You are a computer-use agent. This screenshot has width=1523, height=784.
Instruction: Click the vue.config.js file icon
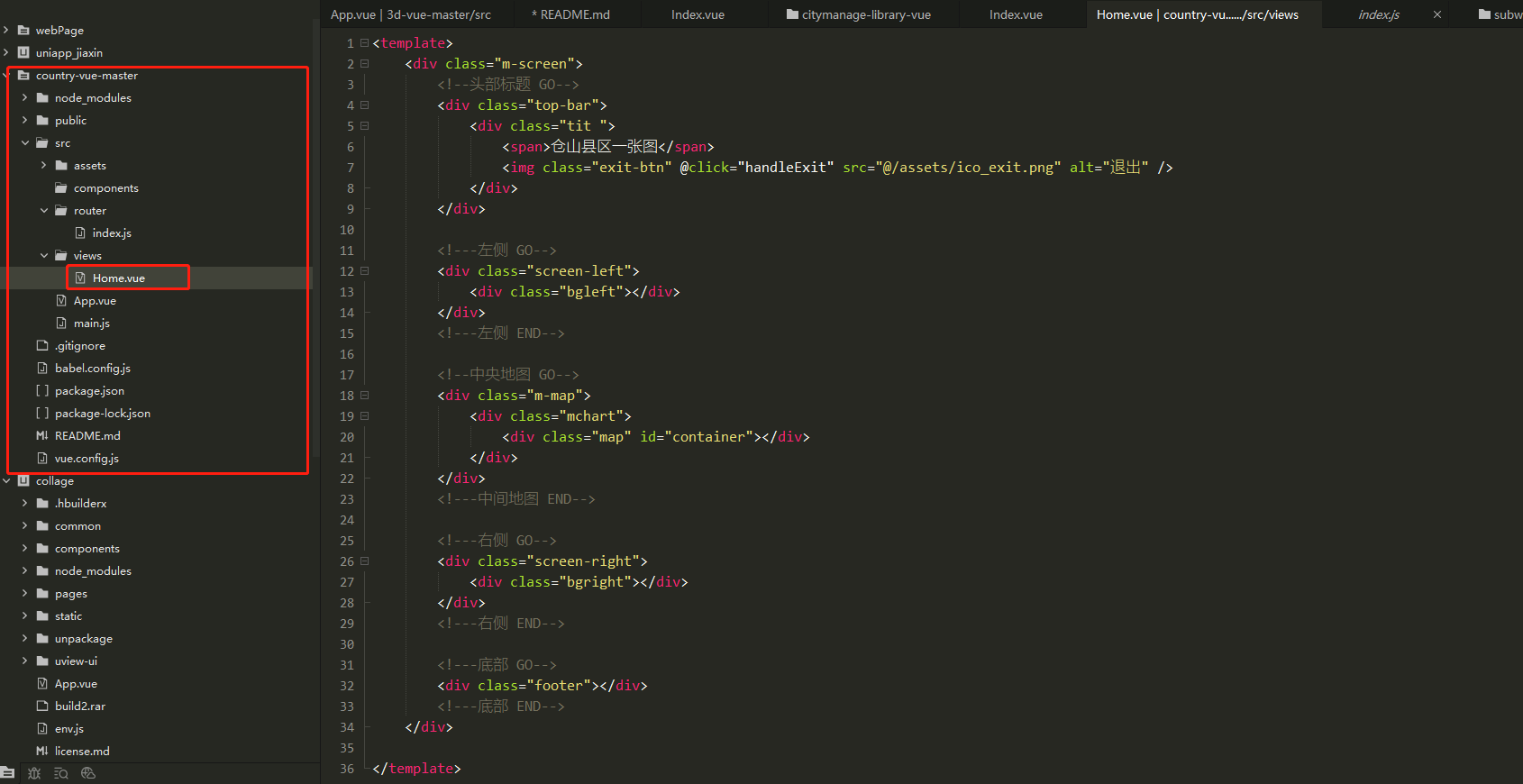pos(42,459)
